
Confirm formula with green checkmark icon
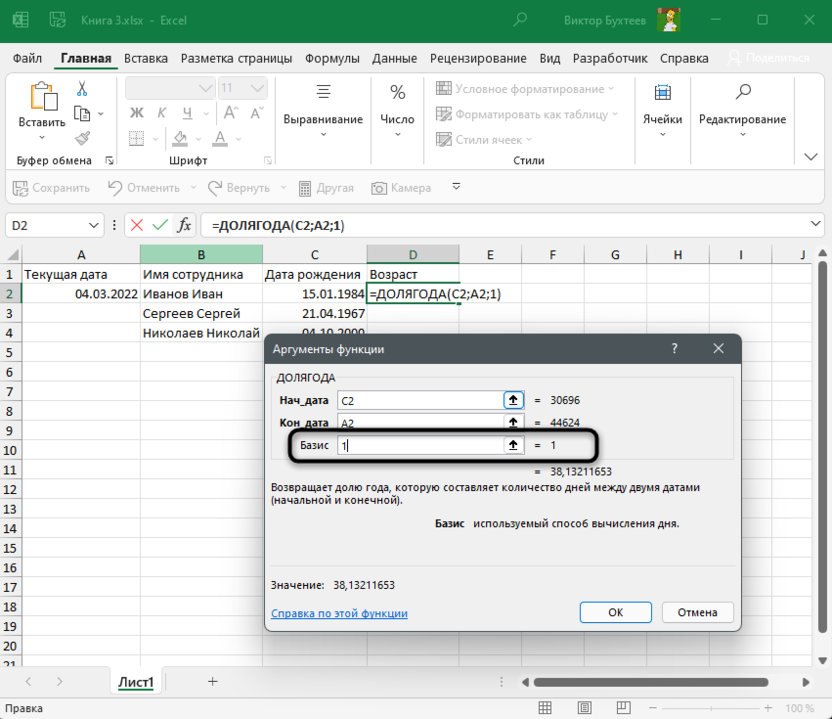[x=159, y=225]
